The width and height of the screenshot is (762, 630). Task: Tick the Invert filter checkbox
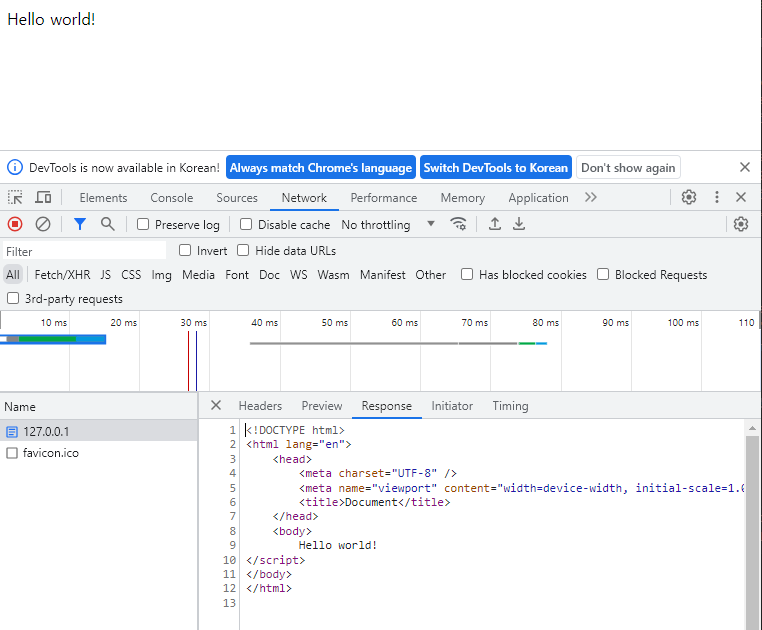point(185,250)
